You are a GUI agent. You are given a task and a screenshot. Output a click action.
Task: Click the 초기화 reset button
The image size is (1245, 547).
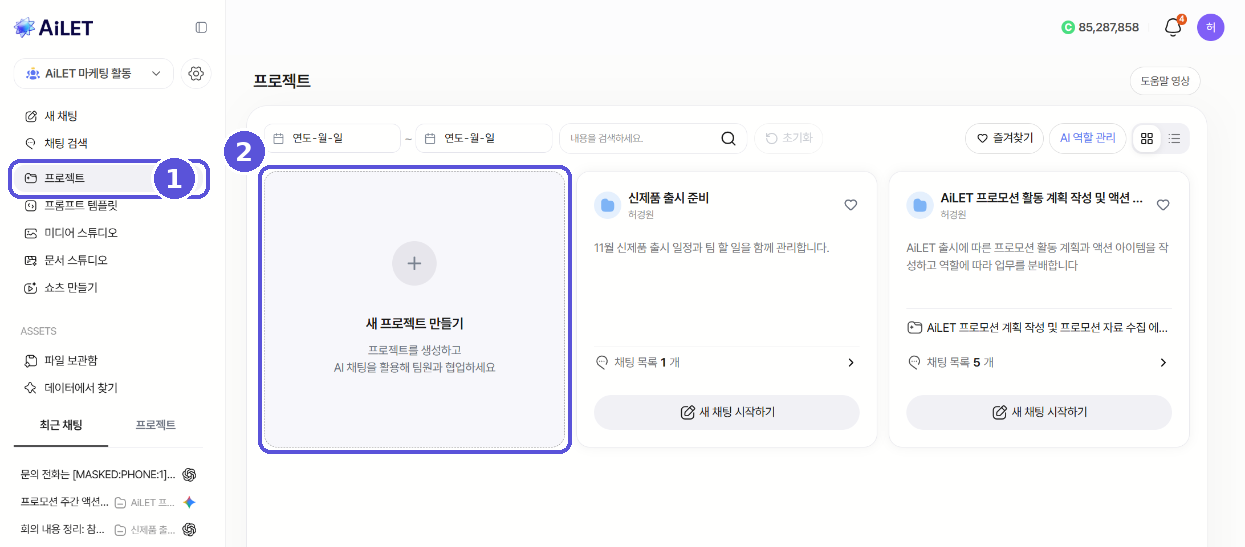pos(789,138)
